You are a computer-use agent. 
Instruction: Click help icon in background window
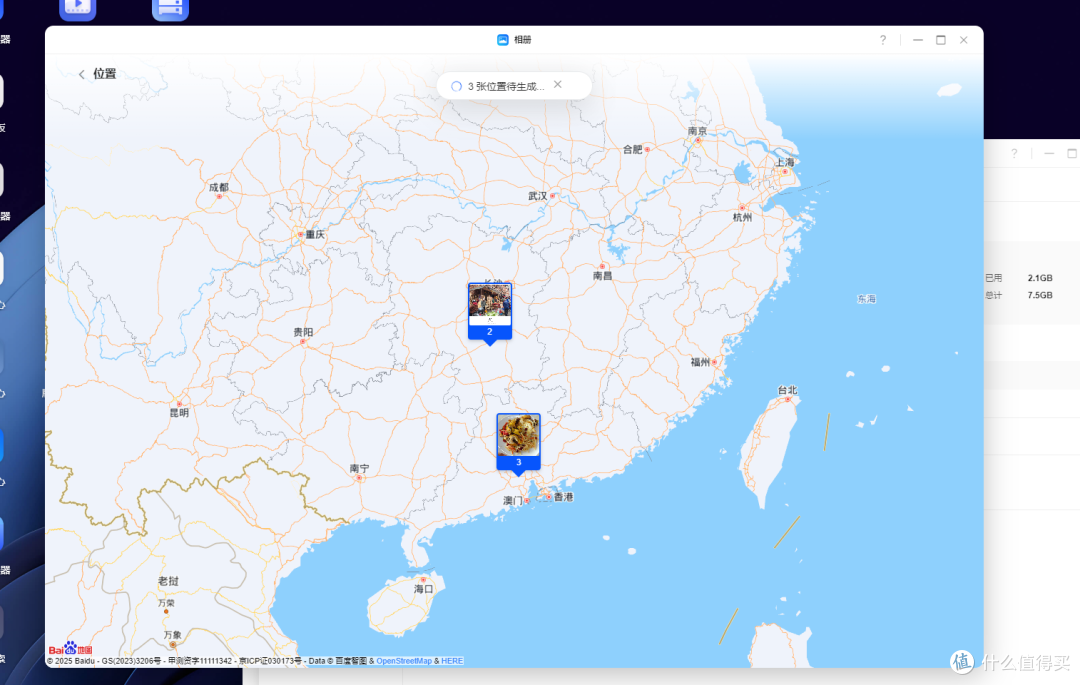pos(1013,154)
